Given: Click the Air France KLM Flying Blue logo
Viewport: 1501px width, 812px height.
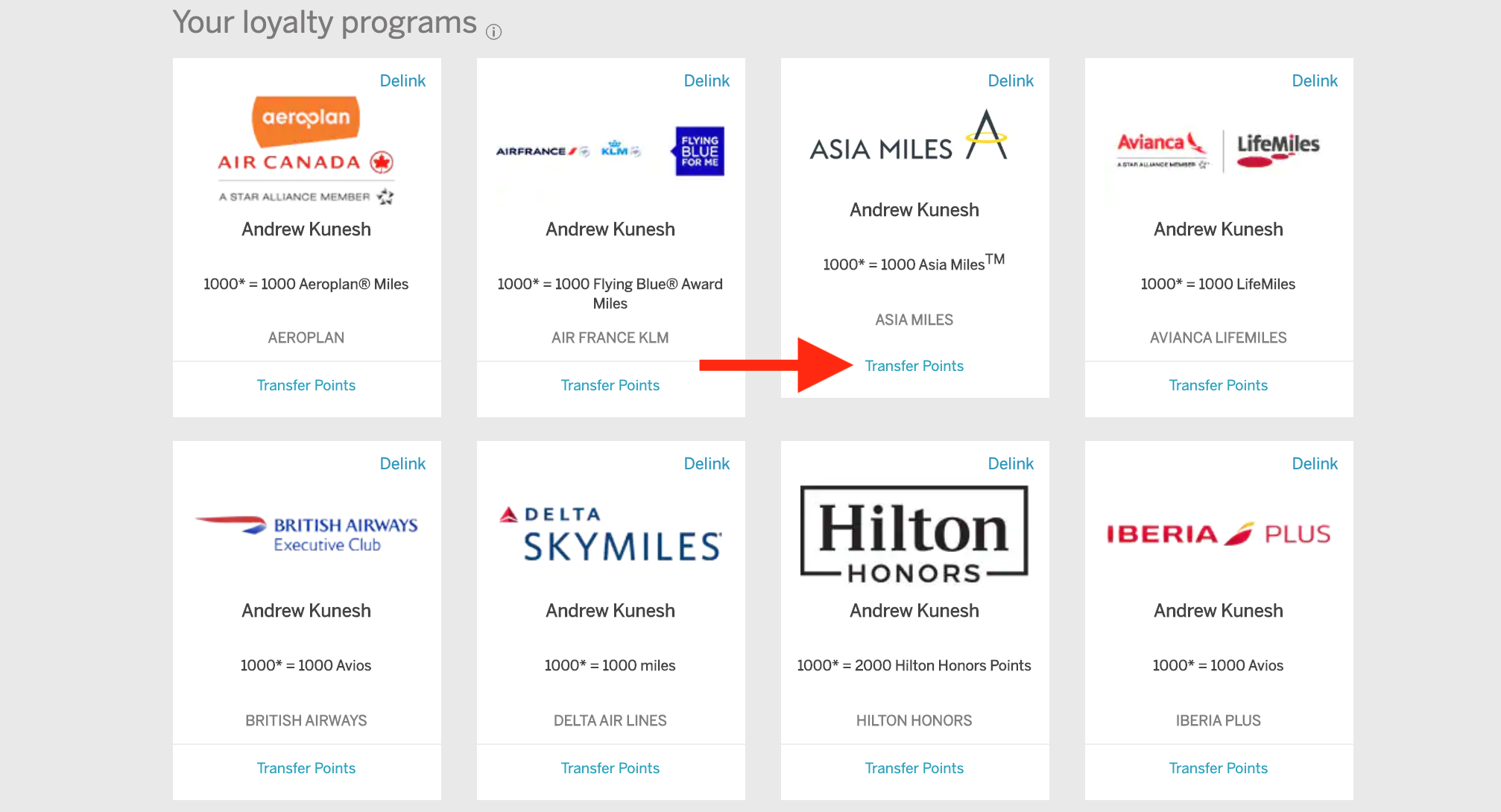Looking at the screenshot, I should (x=610, y=151).
